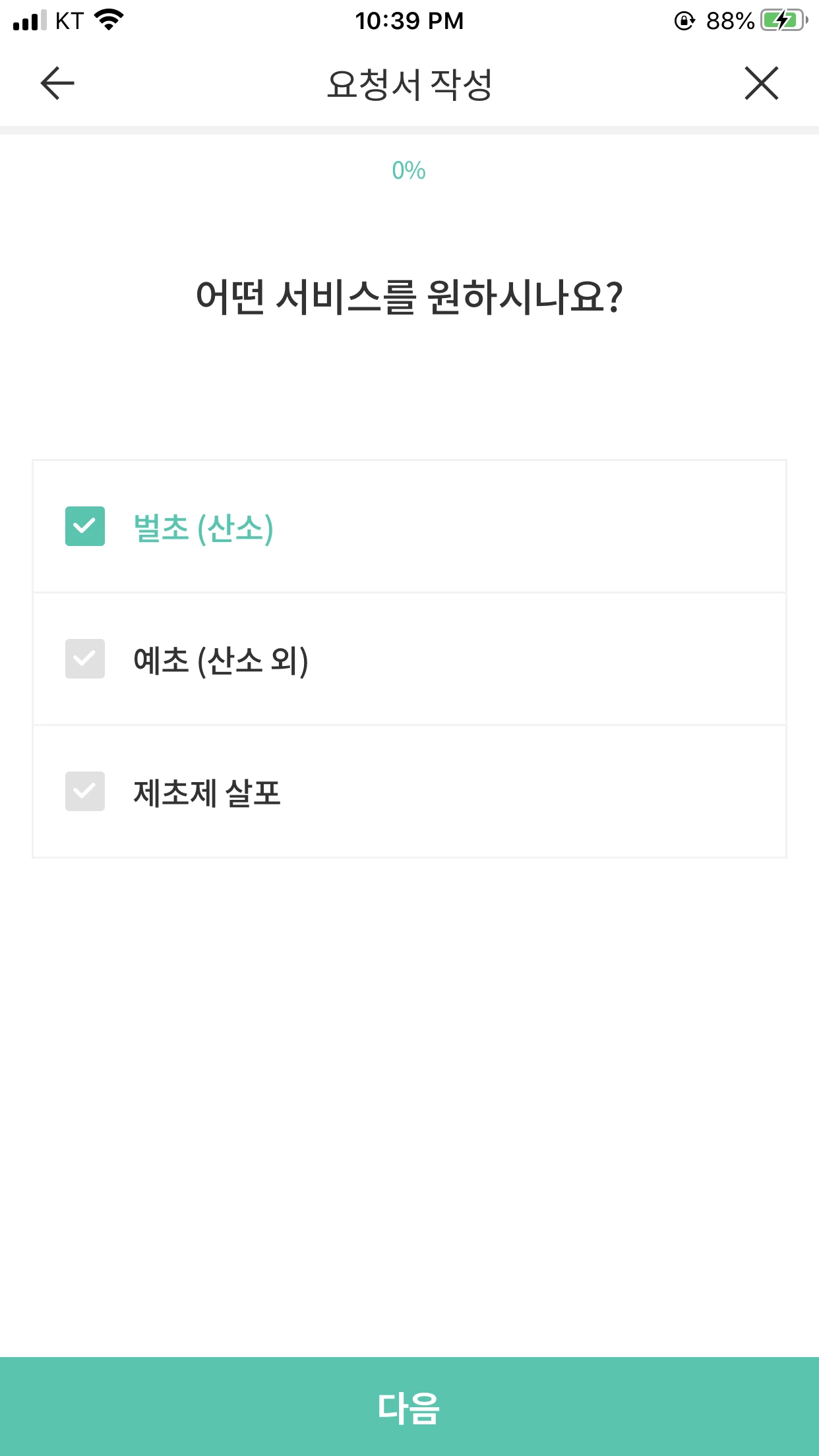Tap the 어떤 서비스를 원하시나요? heading

[x=409, y=297]
